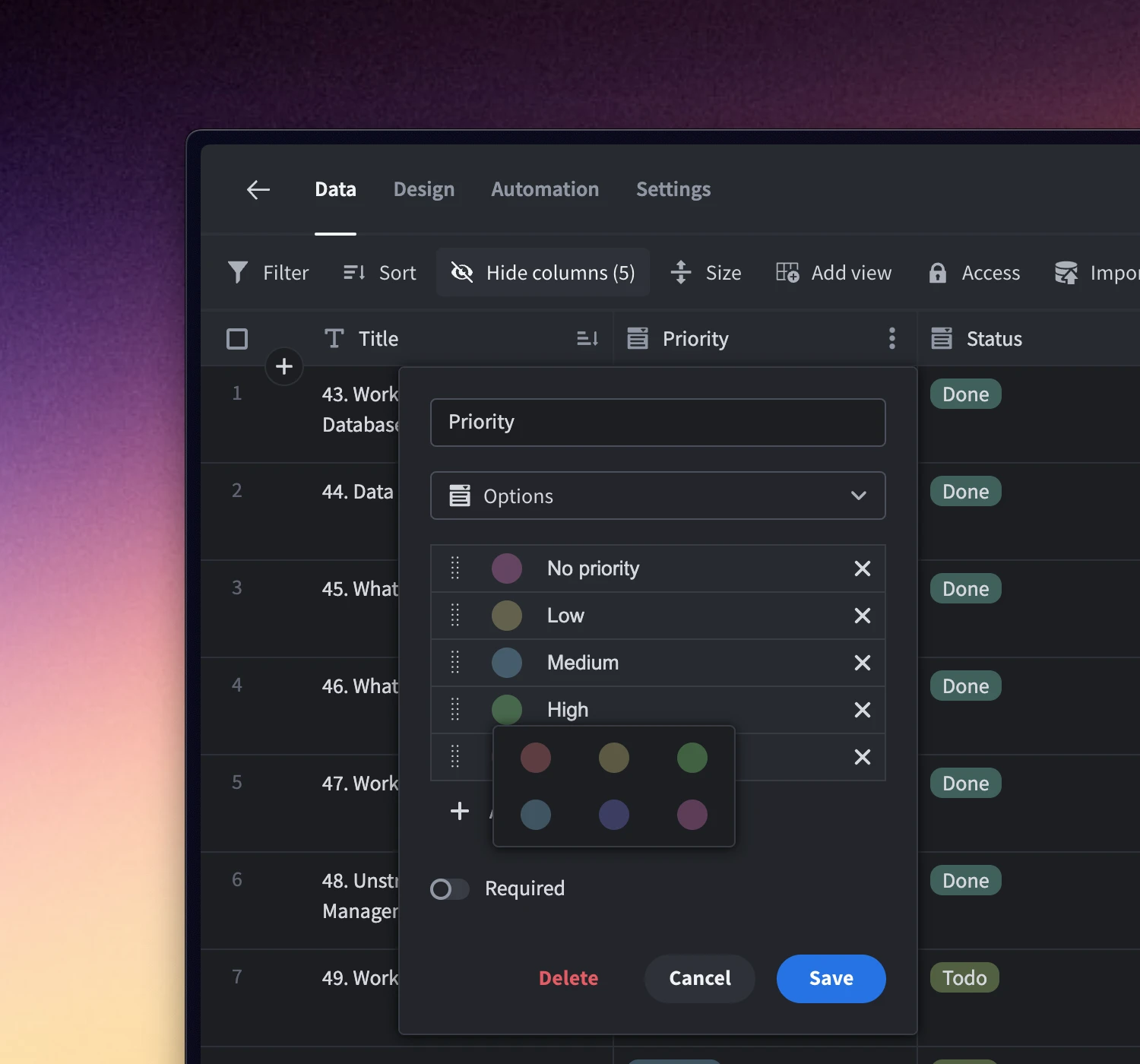Edit the High option label
This screenshot has height=1064, width=1140.
568,710
